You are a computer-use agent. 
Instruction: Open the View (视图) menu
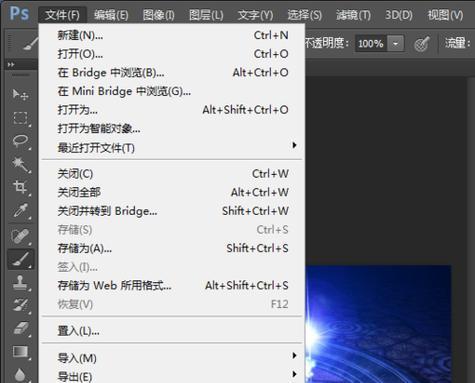tap(445, 15)
